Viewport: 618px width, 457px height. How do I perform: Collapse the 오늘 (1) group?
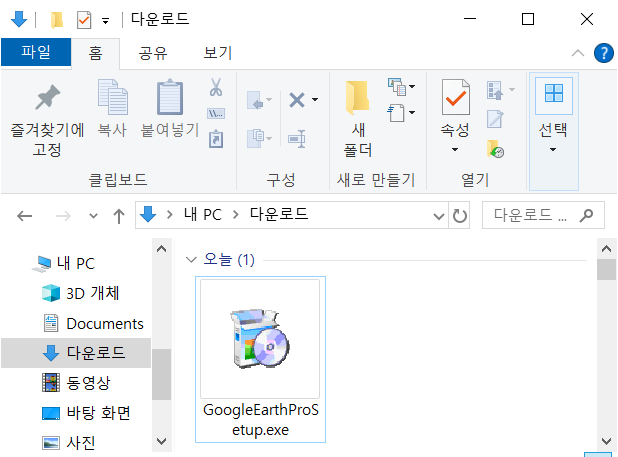click(x=191, y=260)
